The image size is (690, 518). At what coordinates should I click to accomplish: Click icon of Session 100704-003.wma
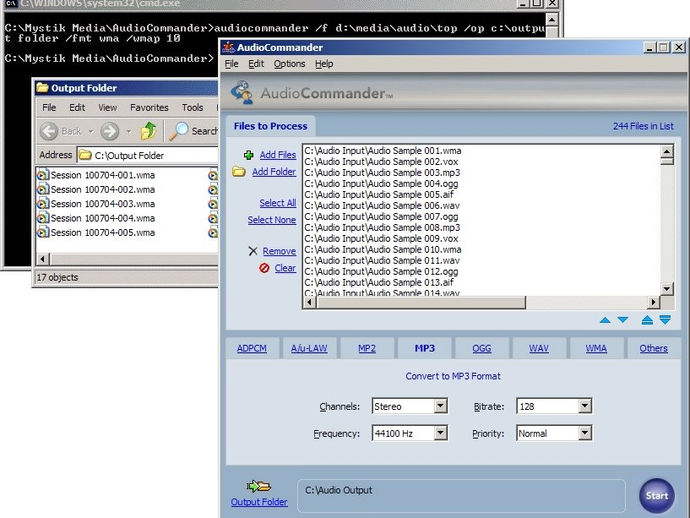(x=43, y=204)
